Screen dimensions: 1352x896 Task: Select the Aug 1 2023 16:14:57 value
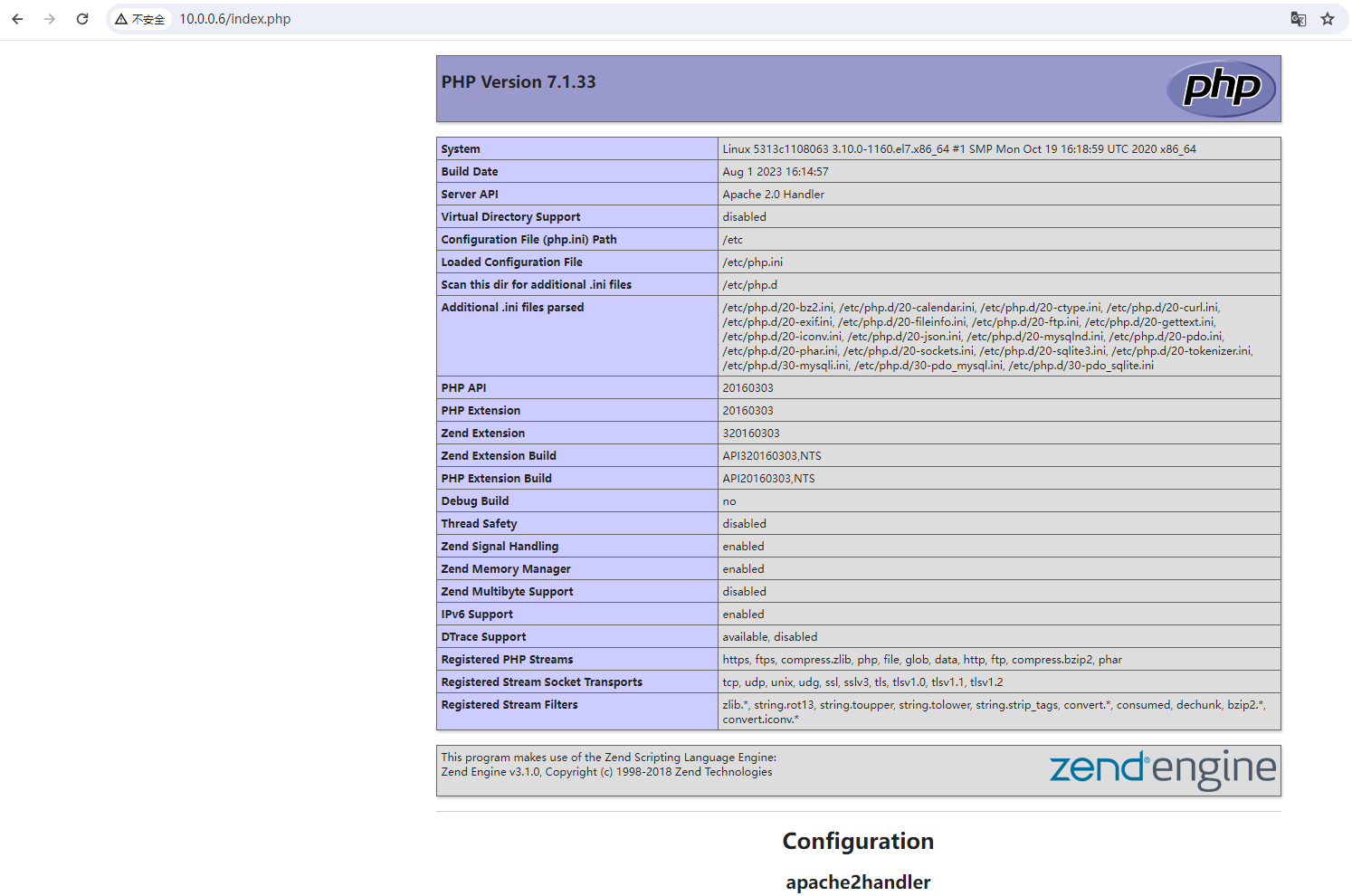776,172
